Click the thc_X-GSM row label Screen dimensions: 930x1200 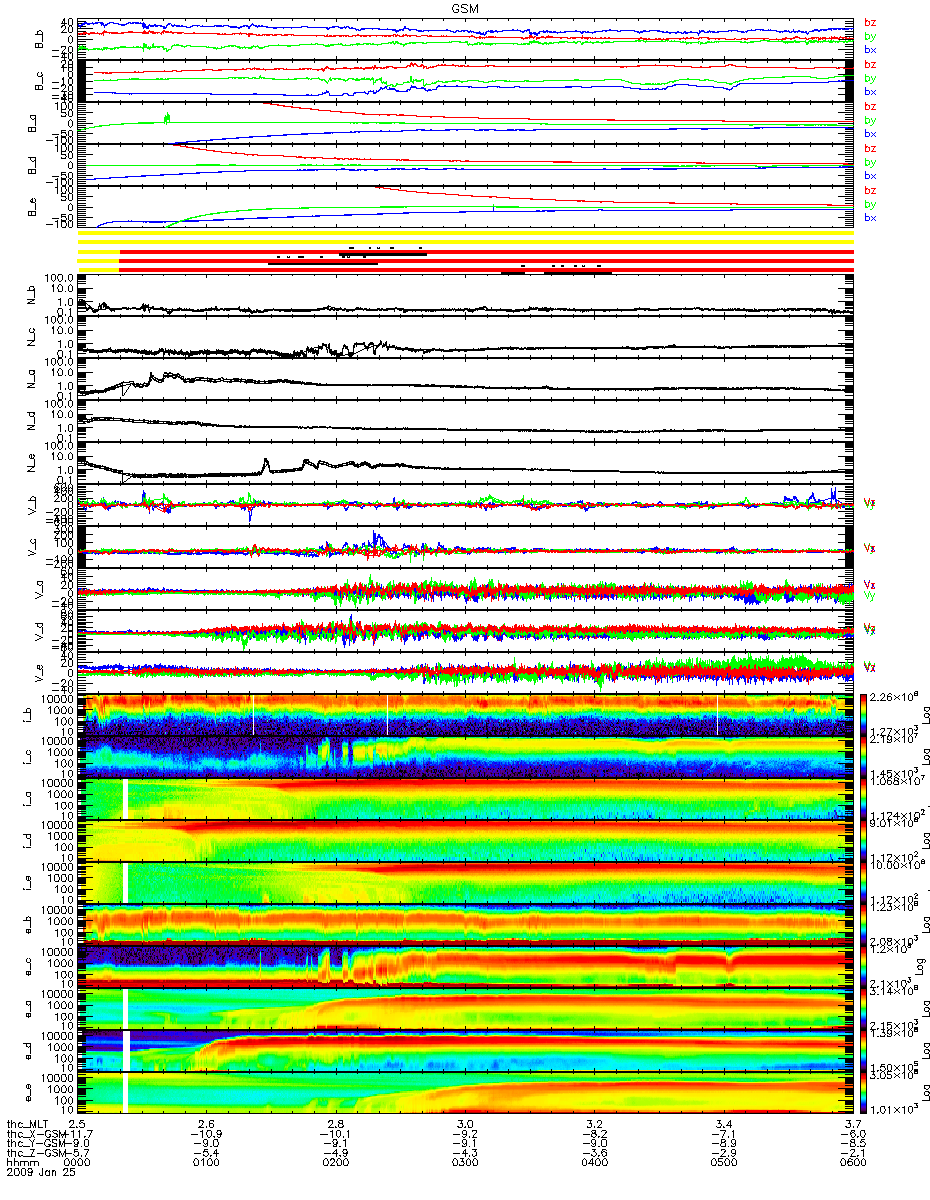tap(37, 1135)
